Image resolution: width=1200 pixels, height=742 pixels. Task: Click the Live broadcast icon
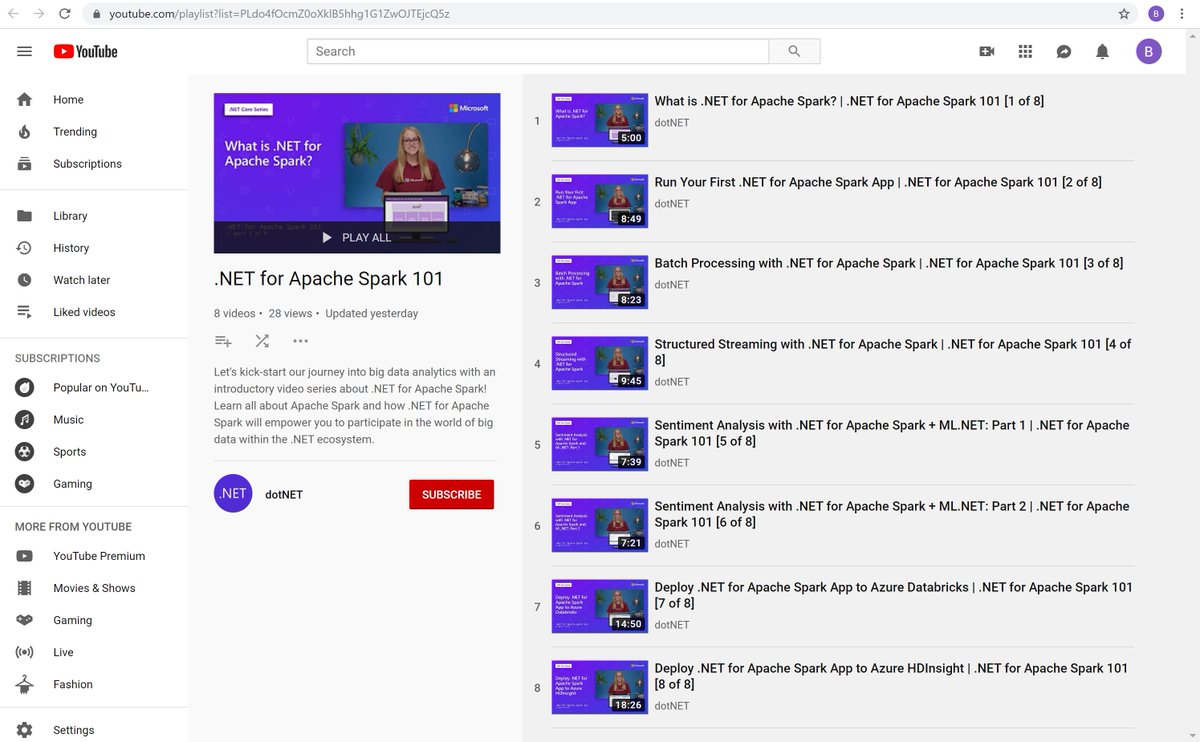point(25,652)
